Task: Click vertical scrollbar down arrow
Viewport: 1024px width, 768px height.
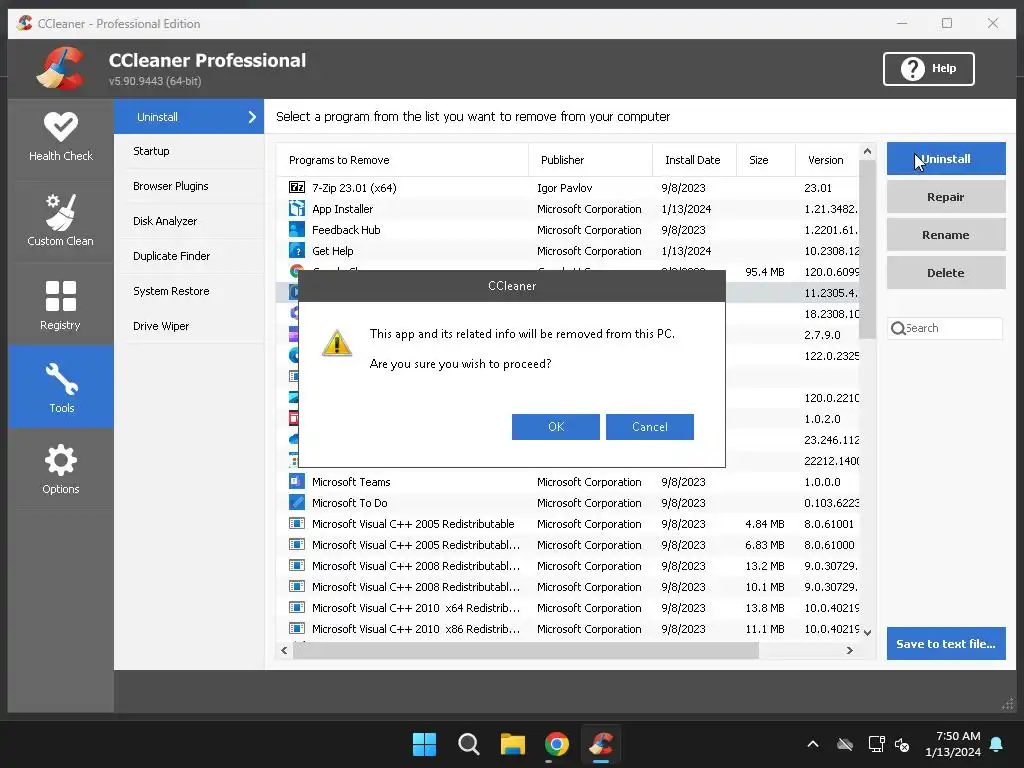Action: click(x=867, y=632)
